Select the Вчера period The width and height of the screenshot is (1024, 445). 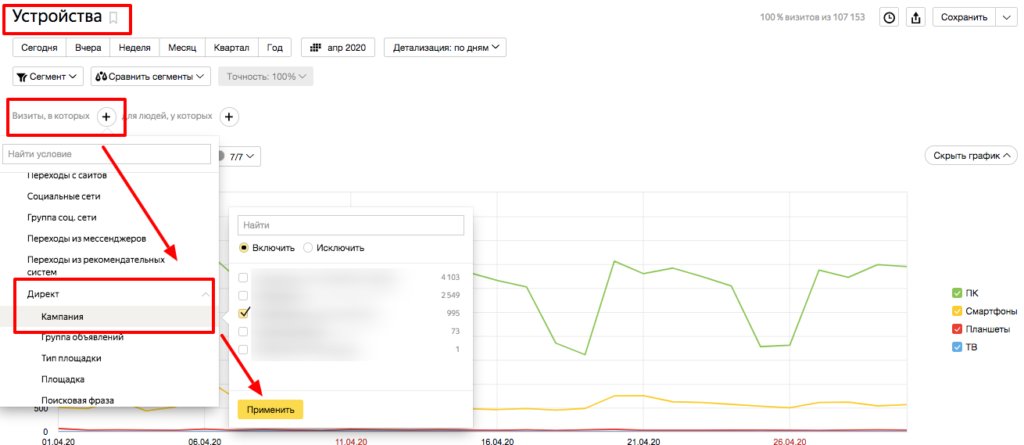88,48
